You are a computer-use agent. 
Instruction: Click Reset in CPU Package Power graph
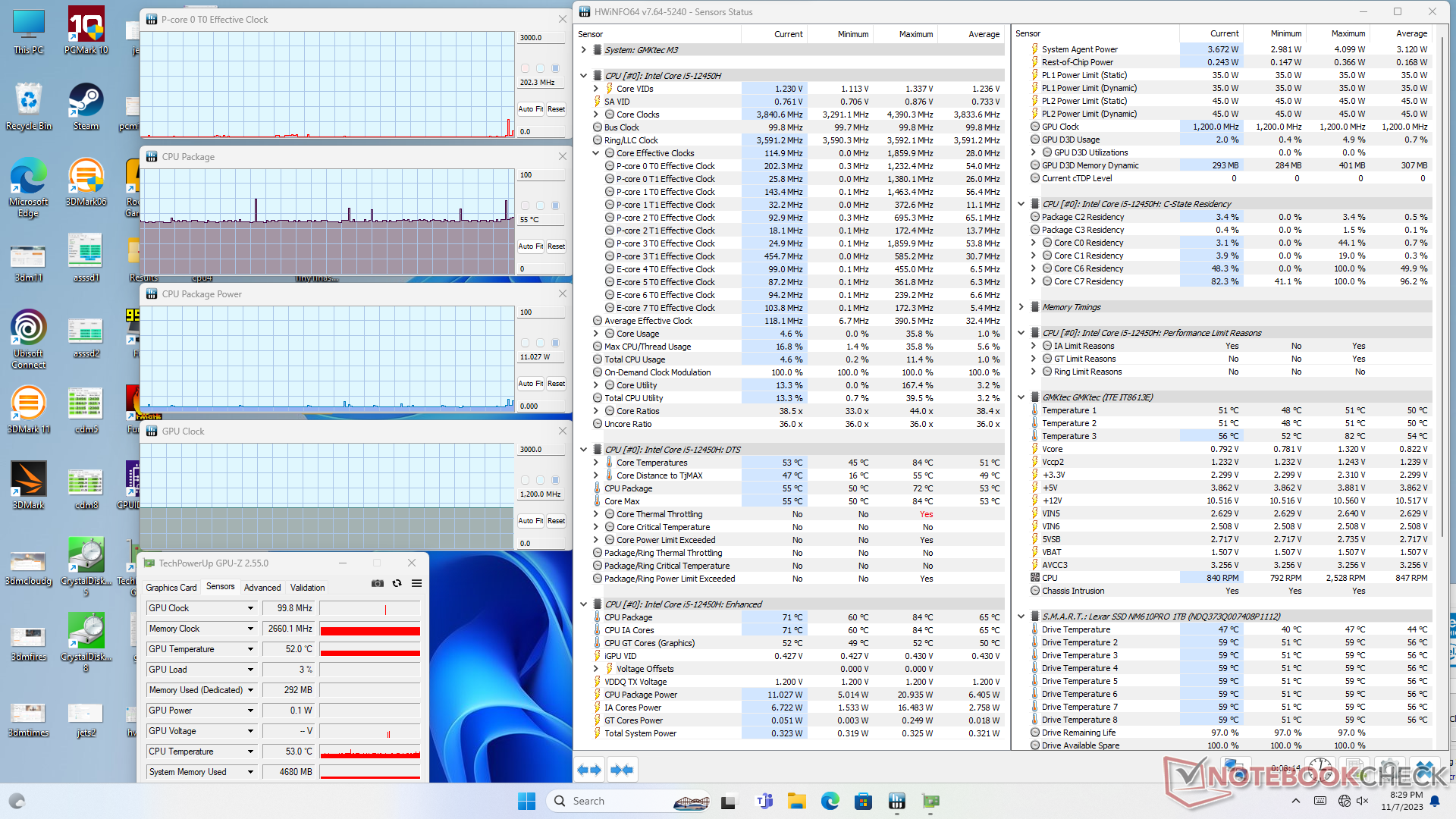556,384
